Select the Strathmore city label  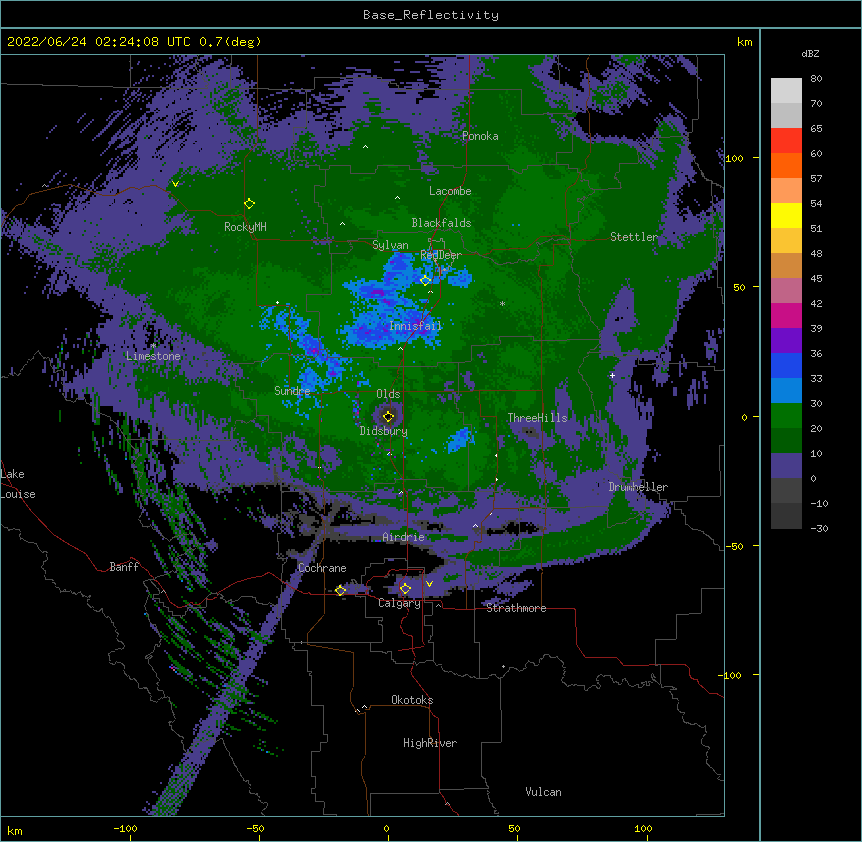(516, 608)
